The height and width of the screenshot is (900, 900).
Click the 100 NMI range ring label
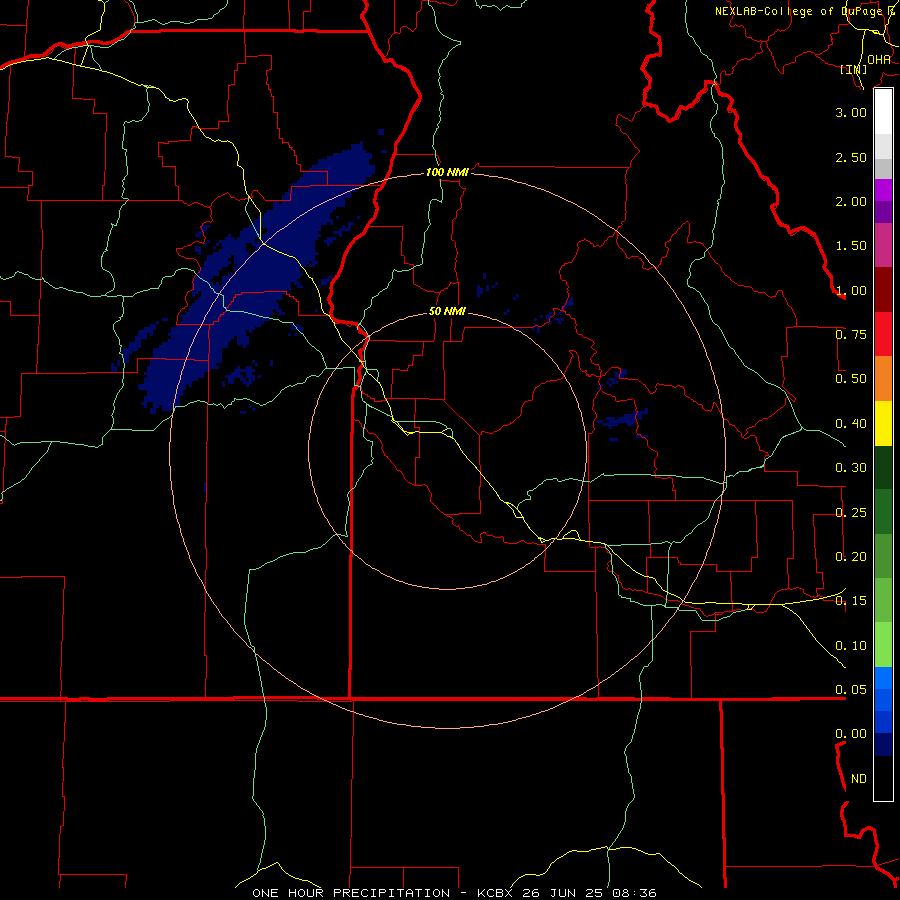click(447, 172)
